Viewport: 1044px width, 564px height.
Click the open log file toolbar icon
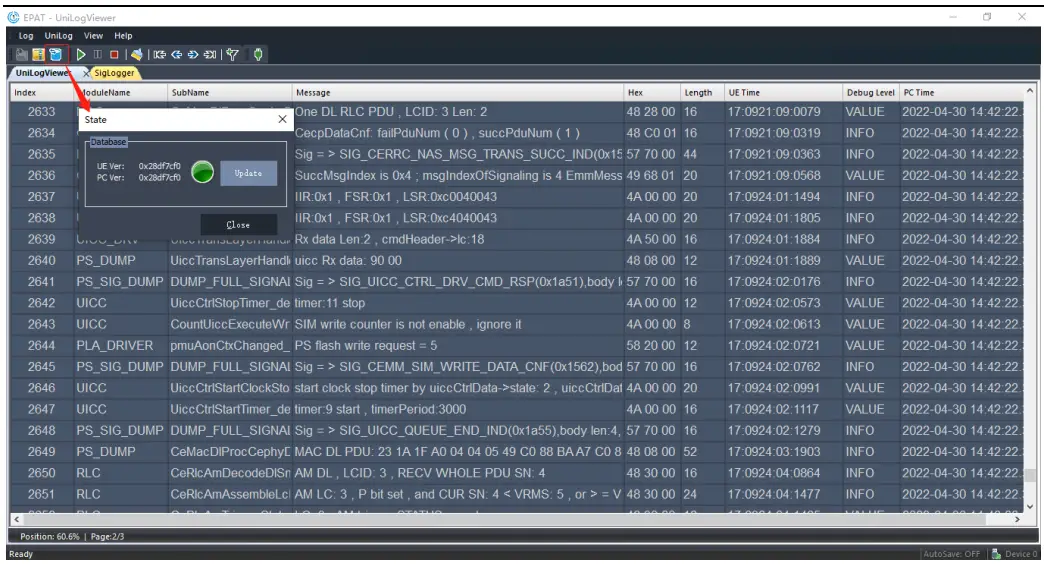(x=22, y=55)
